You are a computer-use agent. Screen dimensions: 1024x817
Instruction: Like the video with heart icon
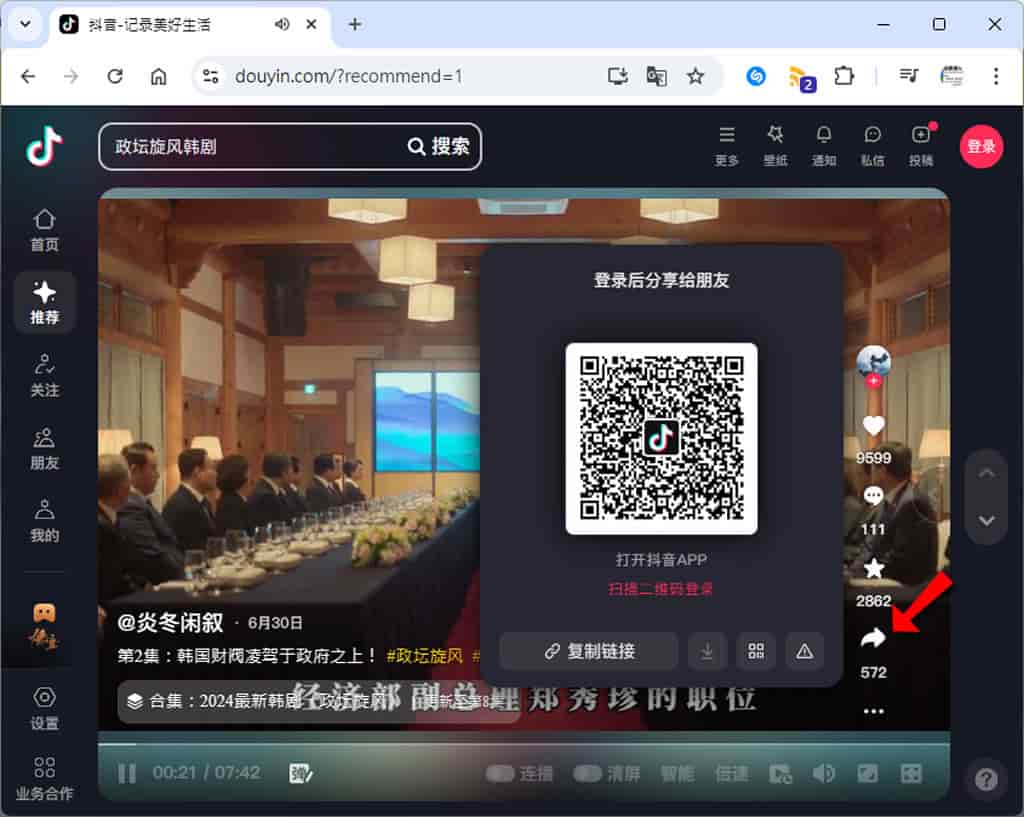pos(873,426)
